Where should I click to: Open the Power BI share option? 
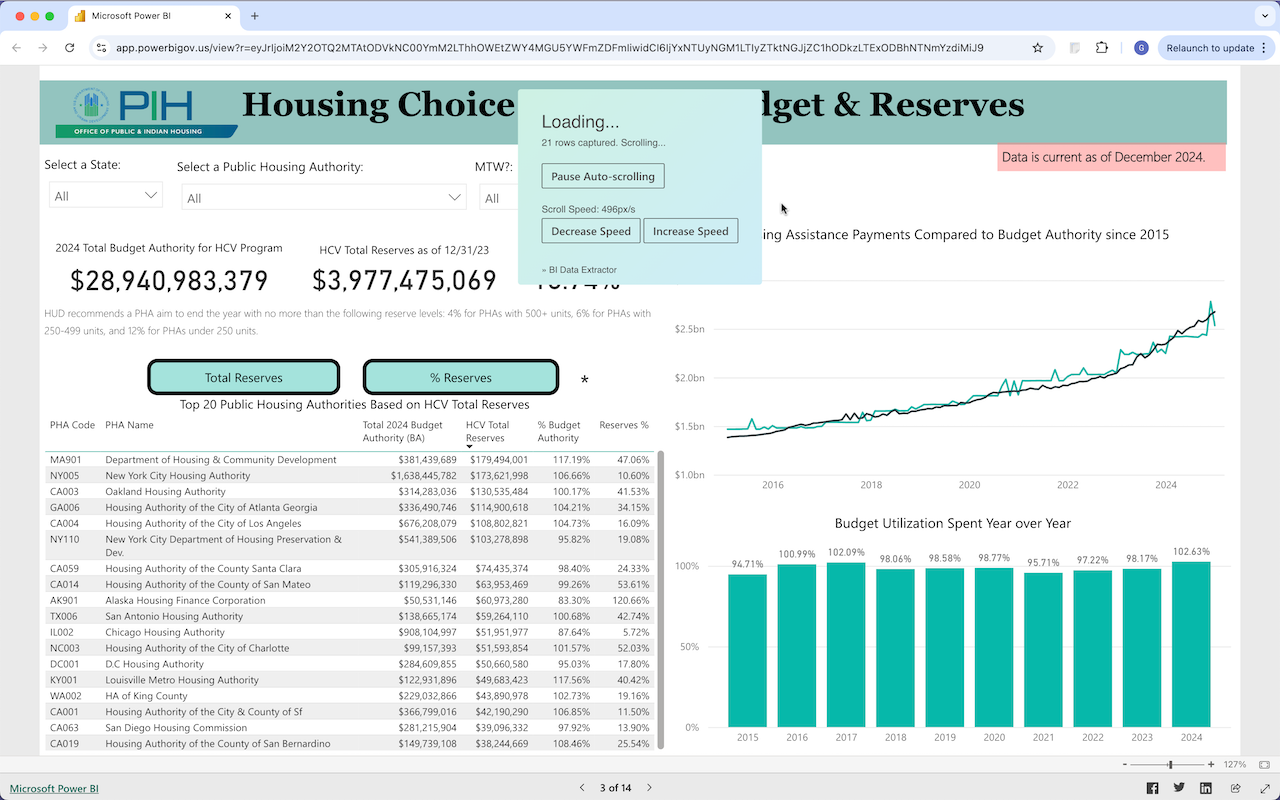[1236, 788]
